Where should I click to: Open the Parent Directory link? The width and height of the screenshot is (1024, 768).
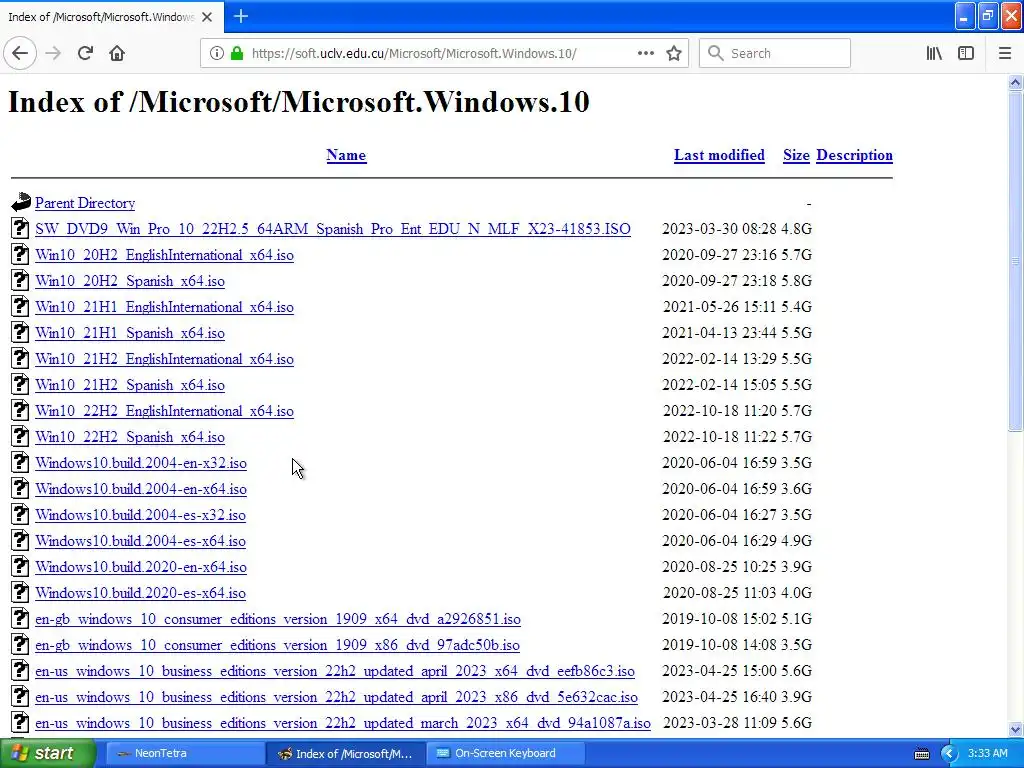(85, 203)
